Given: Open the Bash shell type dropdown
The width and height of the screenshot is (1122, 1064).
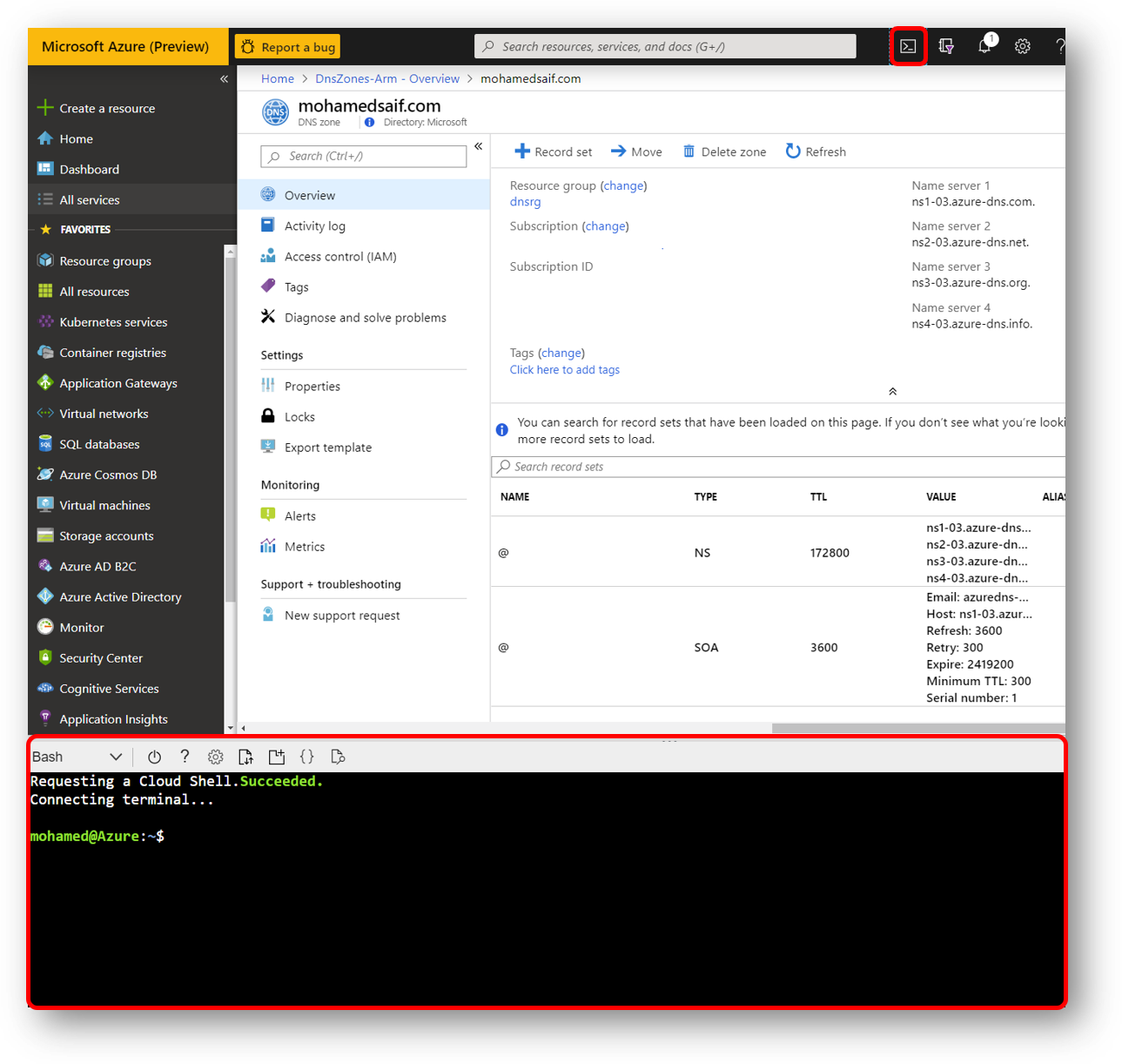Looking at the screenshot, I should (77, 757).
